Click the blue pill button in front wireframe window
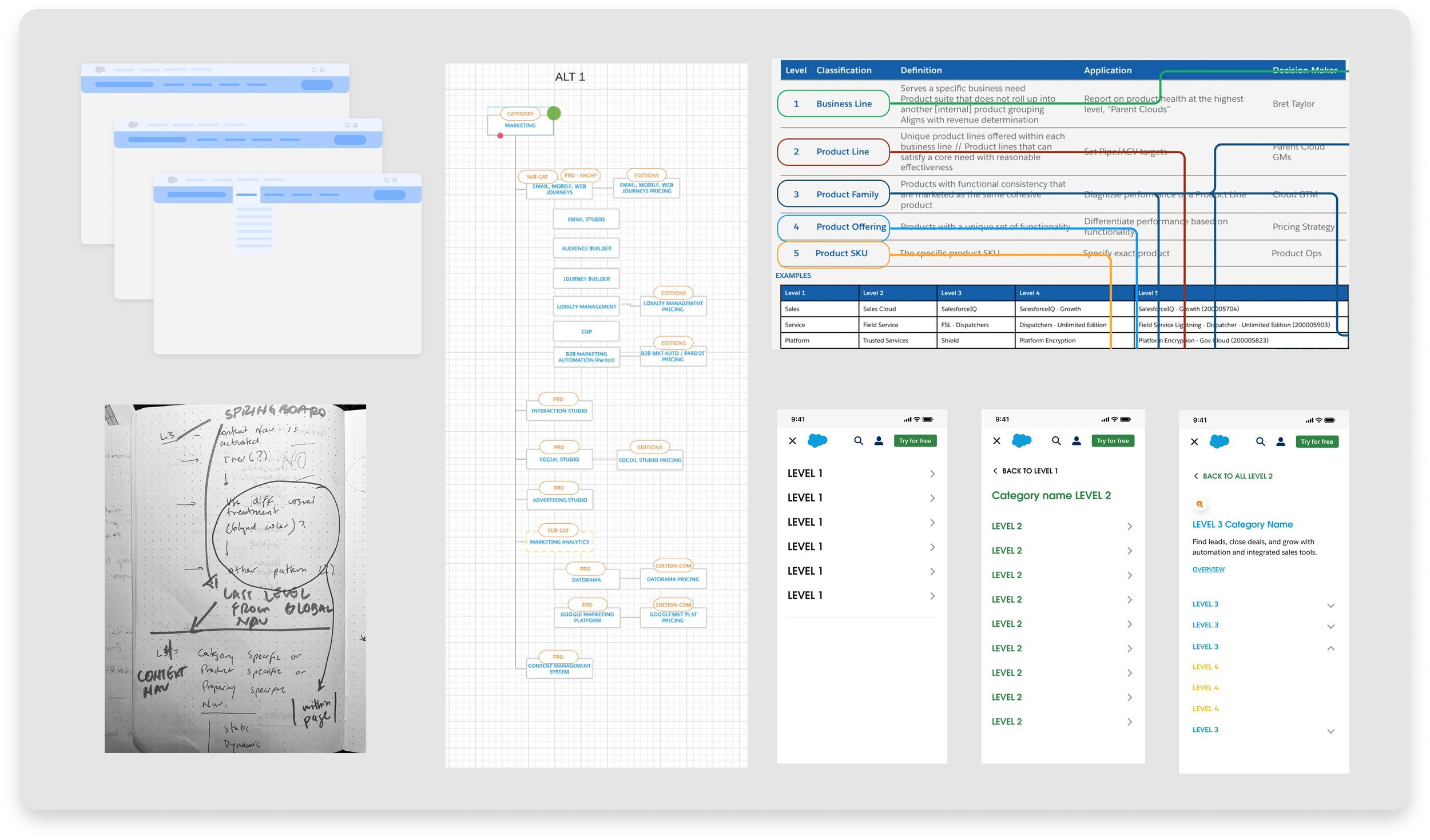This screenshot has width=1430, height=840. 389,196
